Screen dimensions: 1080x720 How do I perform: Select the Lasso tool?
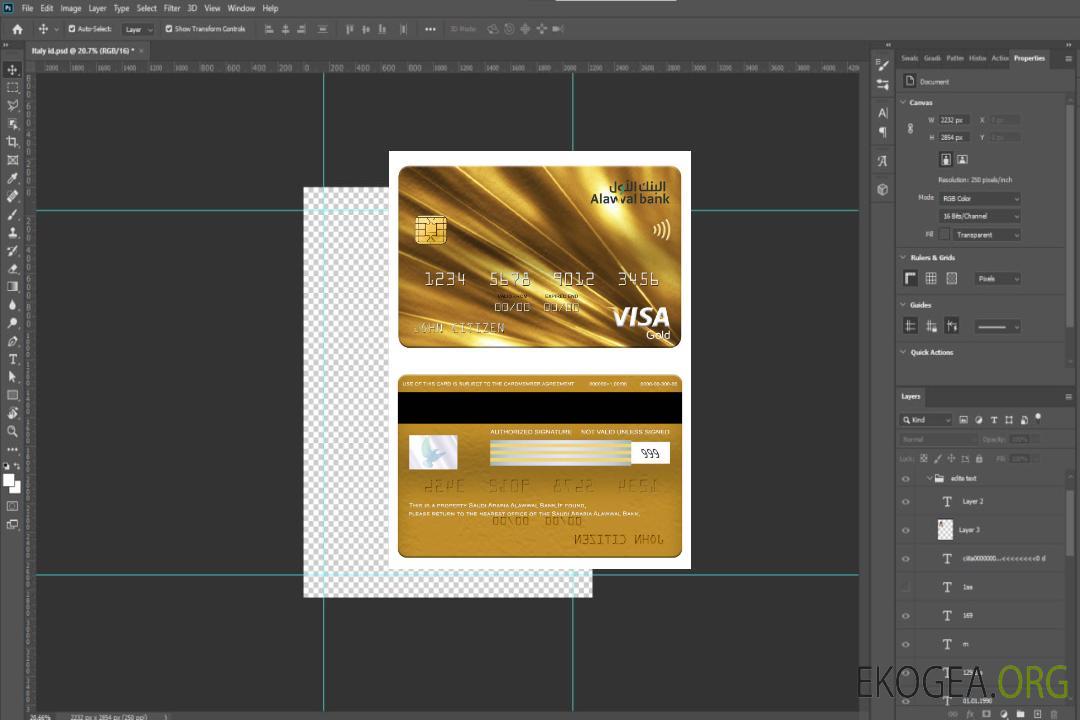coord(12,105)
